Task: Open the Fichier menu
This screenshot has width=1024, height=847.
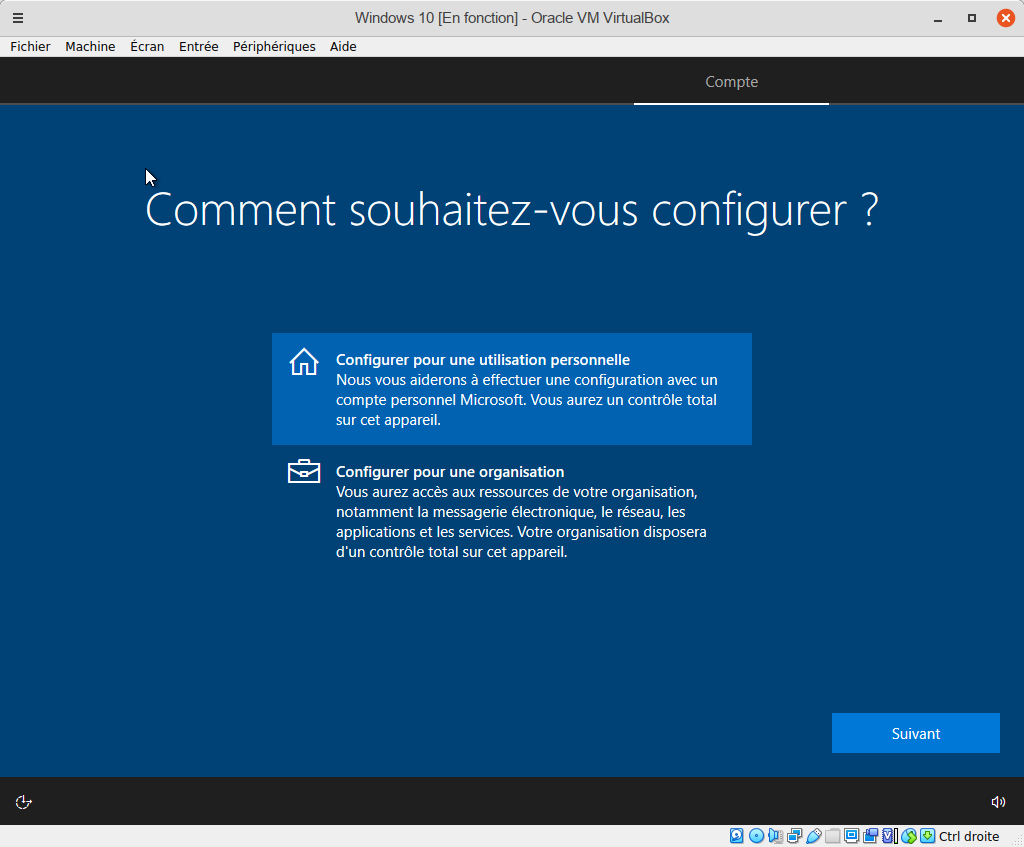Action: (x=30, y=46)
